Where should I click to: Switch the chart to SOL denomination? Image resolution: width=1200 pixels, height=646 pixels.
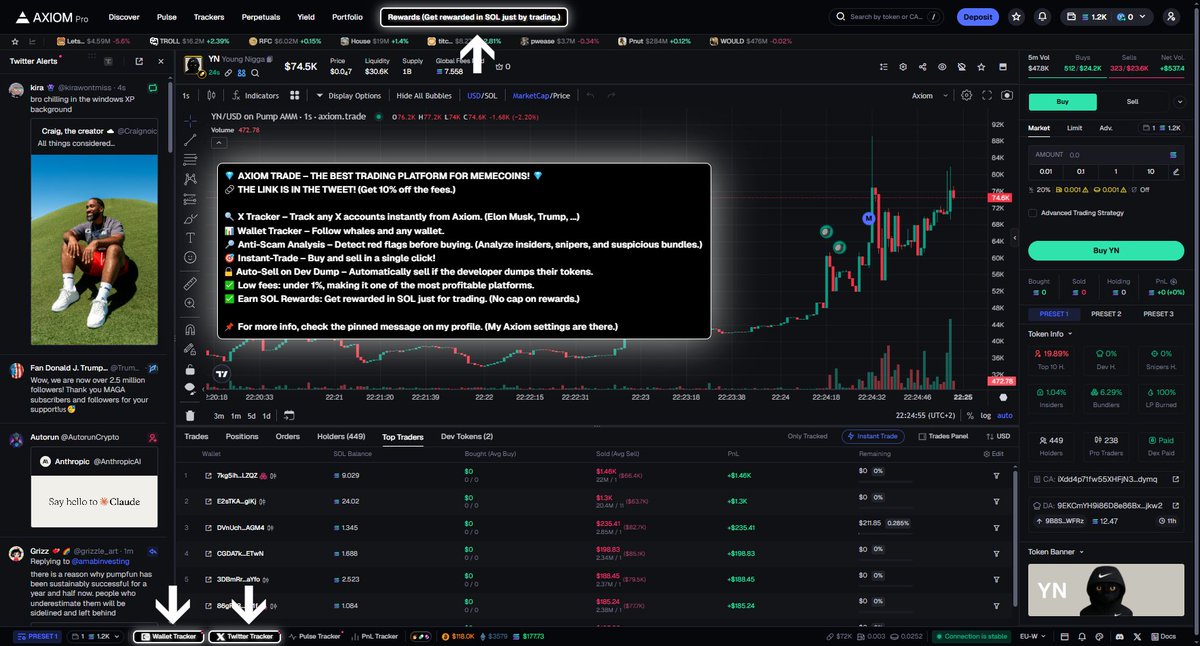[491, 96]
